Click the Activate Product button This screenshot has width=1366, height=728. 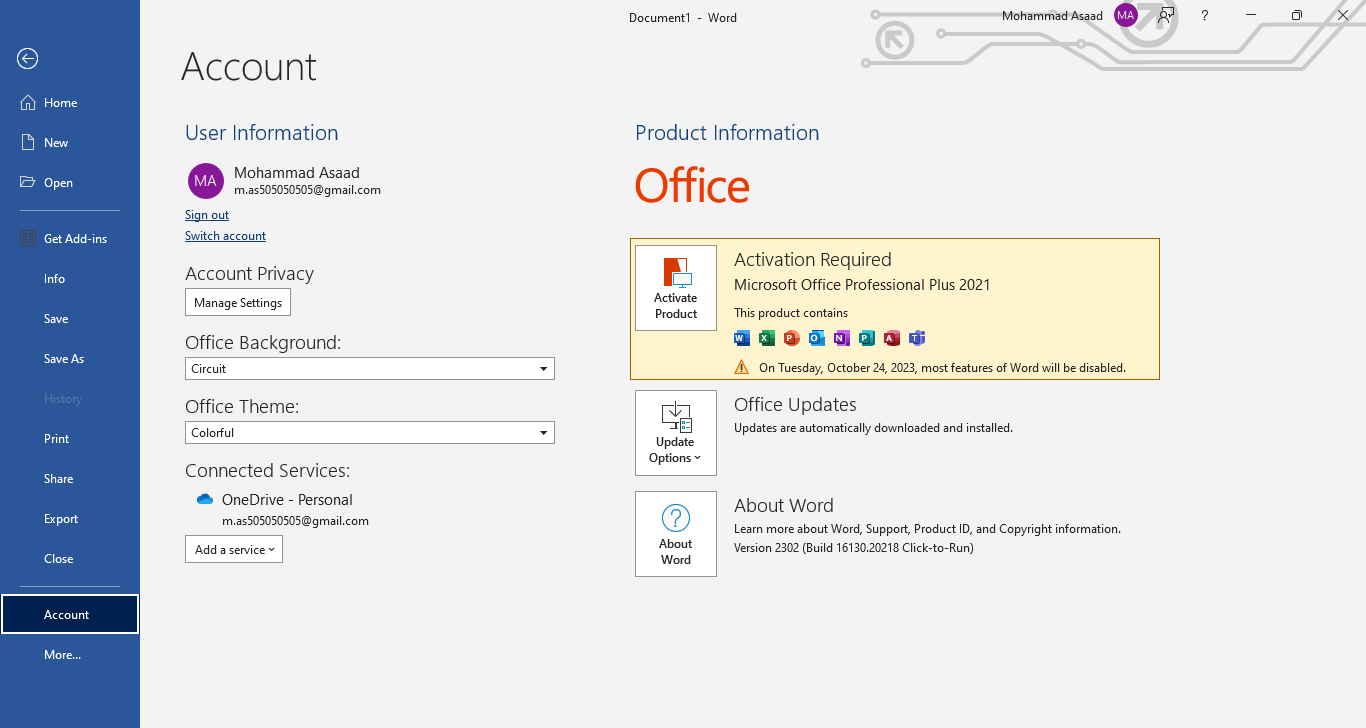coord(676,288)
